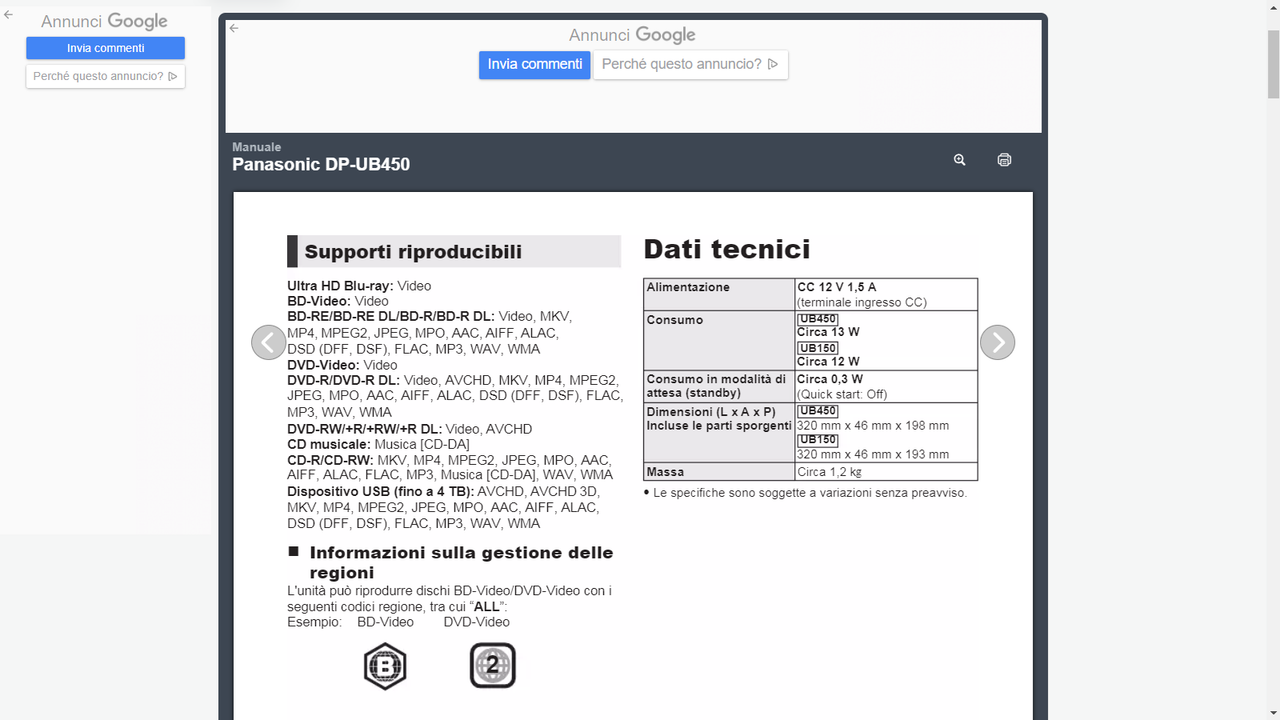Click DVD-Video region 2 logo
This screenshot has width=1280, height=720.
(493, 666)
